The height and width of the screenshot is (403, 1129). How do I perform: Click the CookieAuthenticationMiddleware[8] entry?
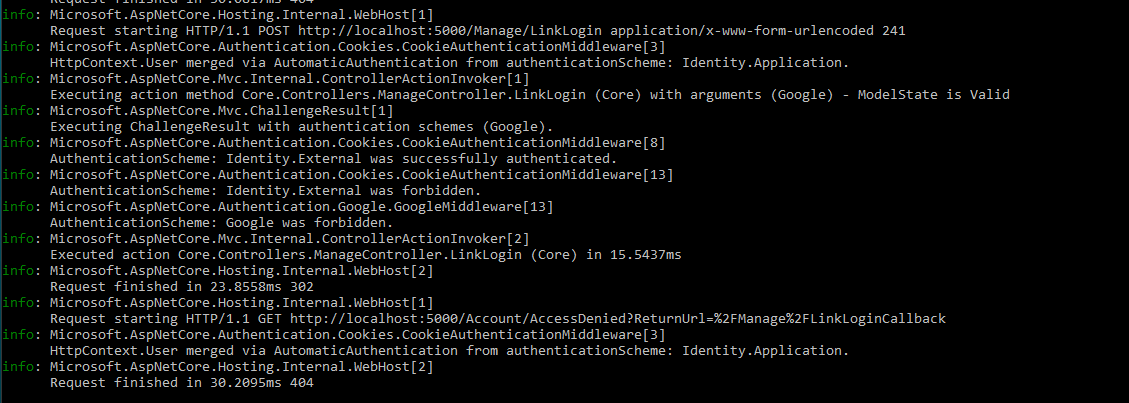click(357, 142)
